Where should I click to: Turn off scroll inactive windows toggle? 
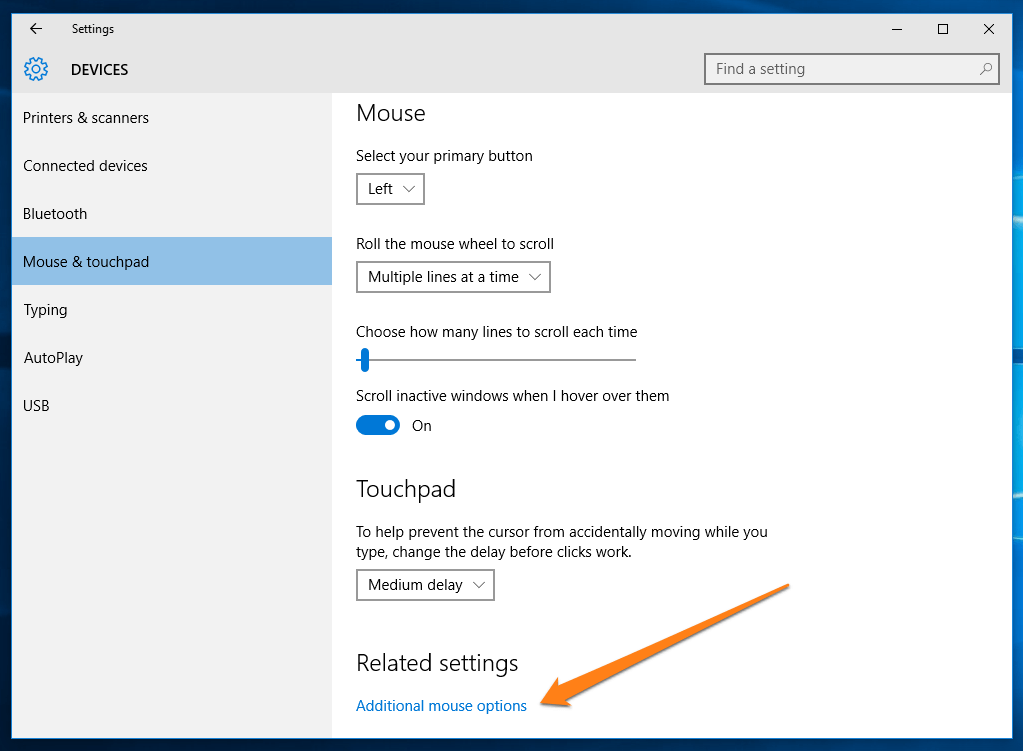pos(378,425)
